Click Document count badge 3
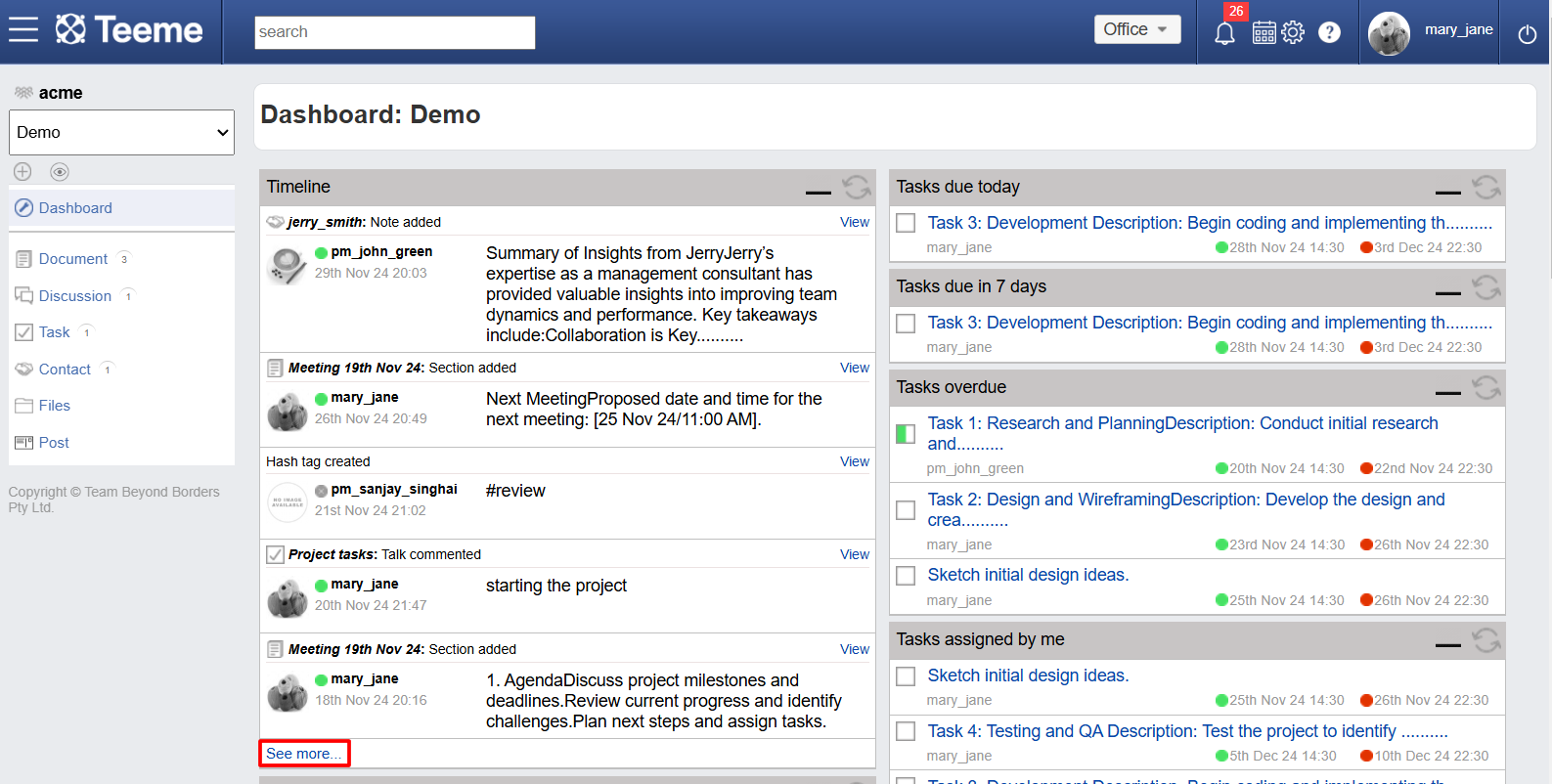 (x=124, y=259)
